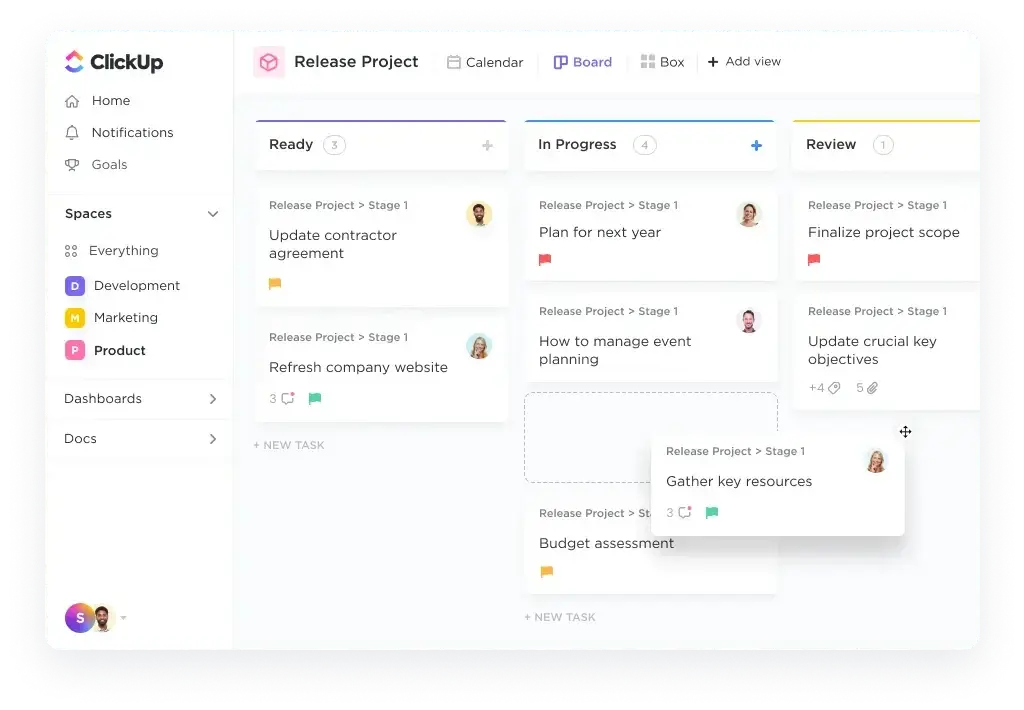Expand the Docs section arrow
Screen dimensions: 1024x710
click(x=213, y=439)
